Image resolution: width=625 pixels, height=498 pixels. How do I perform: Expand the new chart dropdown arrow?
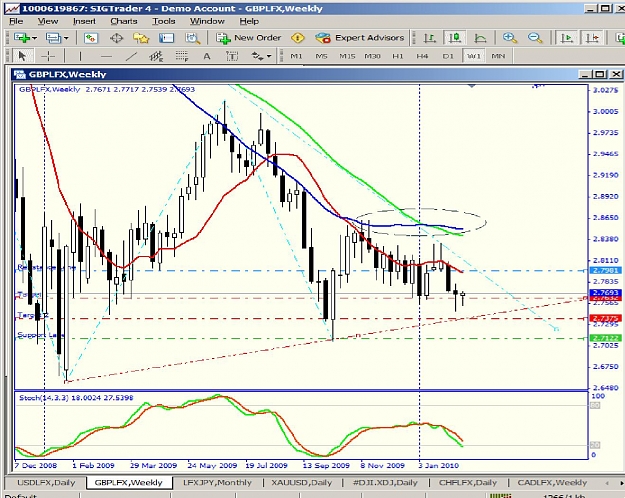35,38
